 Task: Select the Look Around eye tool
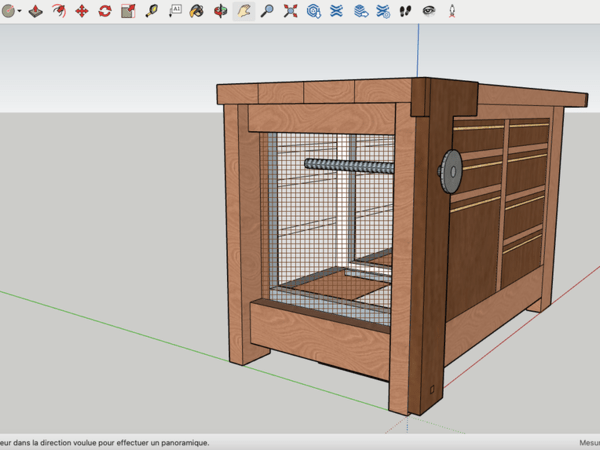pos(428,11)
